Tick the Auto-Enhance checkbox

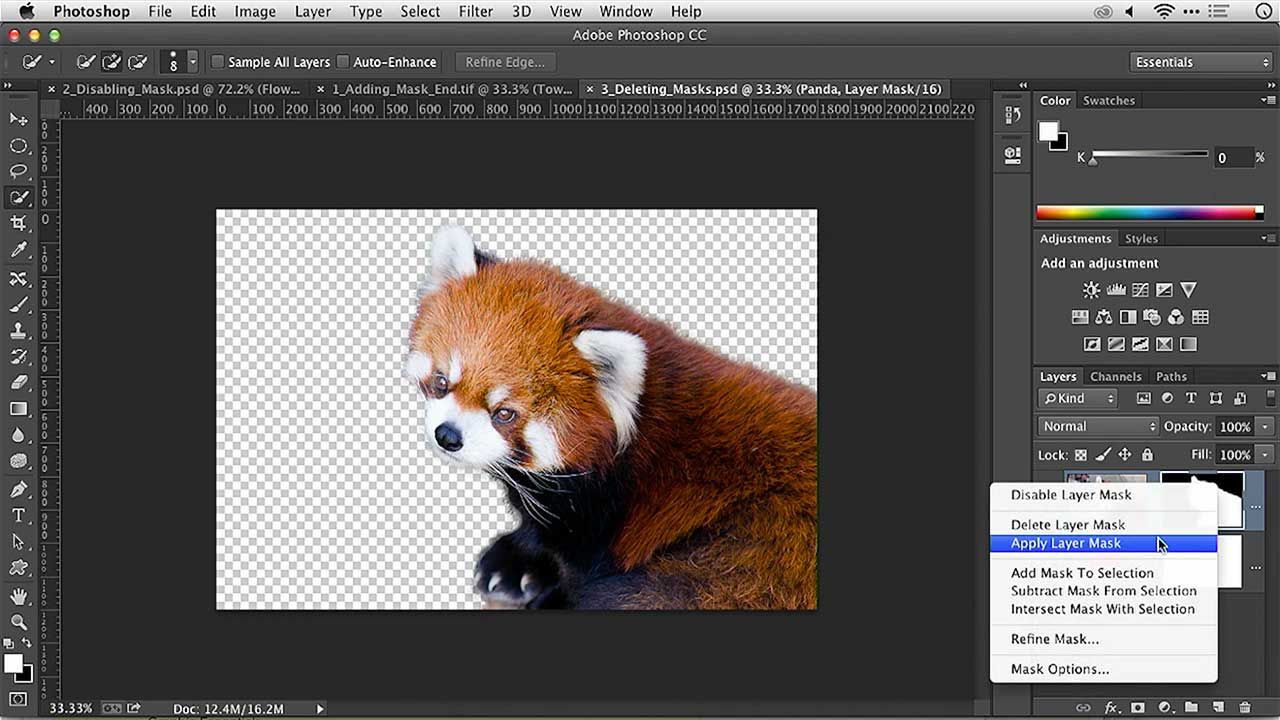tap(343, 62)
